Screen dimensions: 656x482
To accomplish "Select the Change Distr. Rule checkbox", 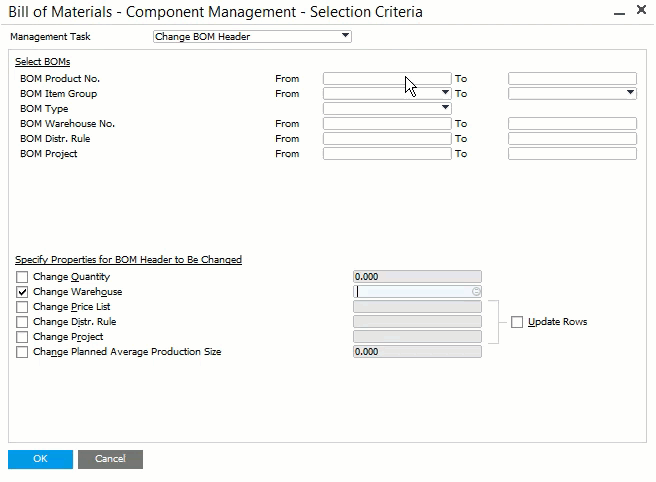I will coord(22,322).
